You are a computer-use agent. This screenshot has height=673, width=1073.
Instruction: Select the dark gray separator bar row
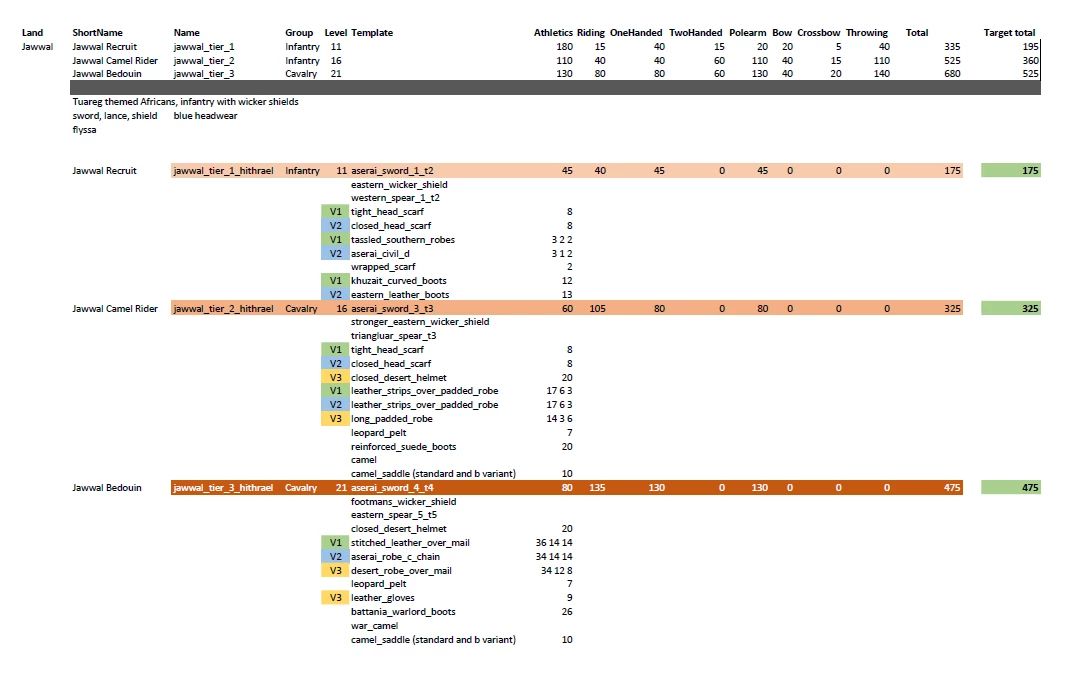point(555,88)
